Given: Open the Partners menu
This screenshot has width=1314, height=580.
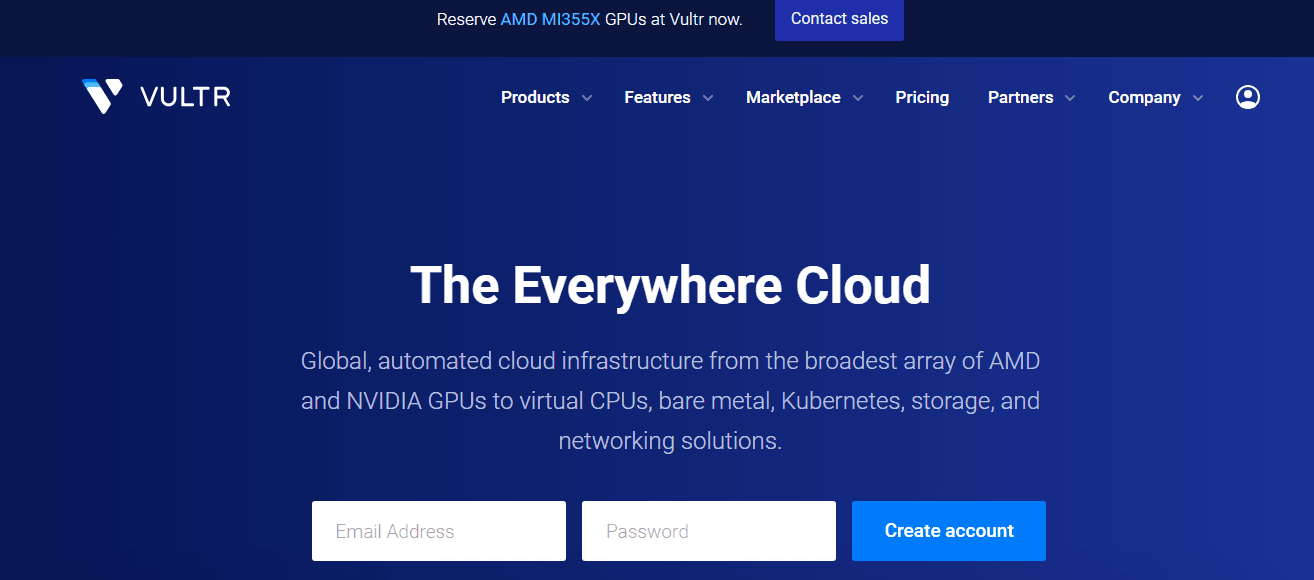Looking at the screenshot, I should (x=1020, y=97).
